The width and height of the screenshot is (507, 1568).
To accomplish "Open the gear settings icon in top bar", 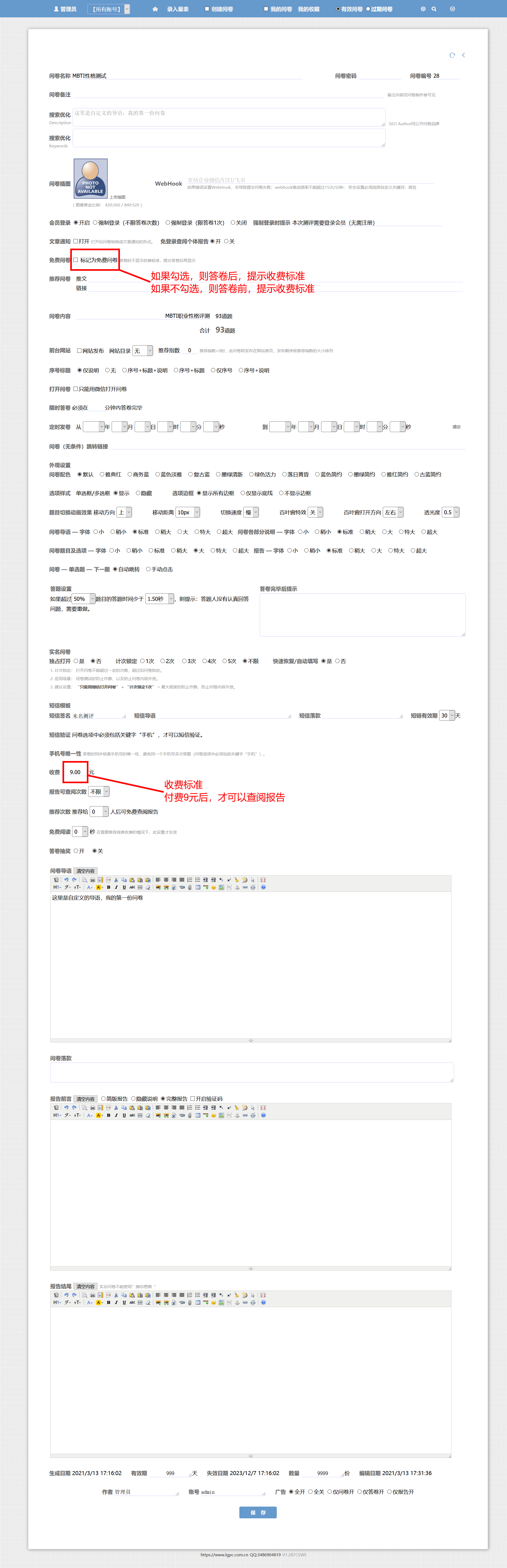I will [423, 9].
